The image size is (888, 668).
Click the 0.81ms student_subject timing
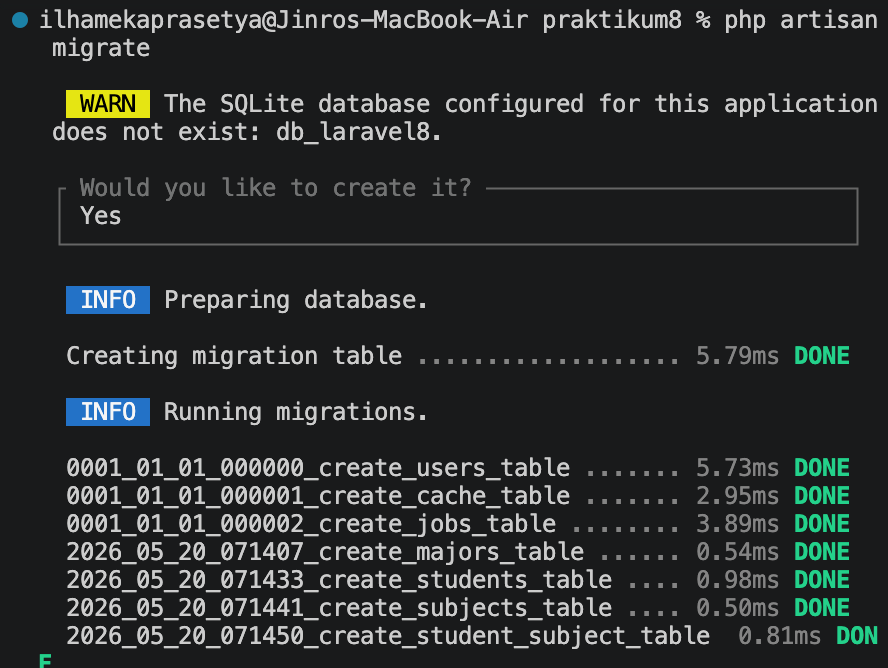tap(779, 636)
